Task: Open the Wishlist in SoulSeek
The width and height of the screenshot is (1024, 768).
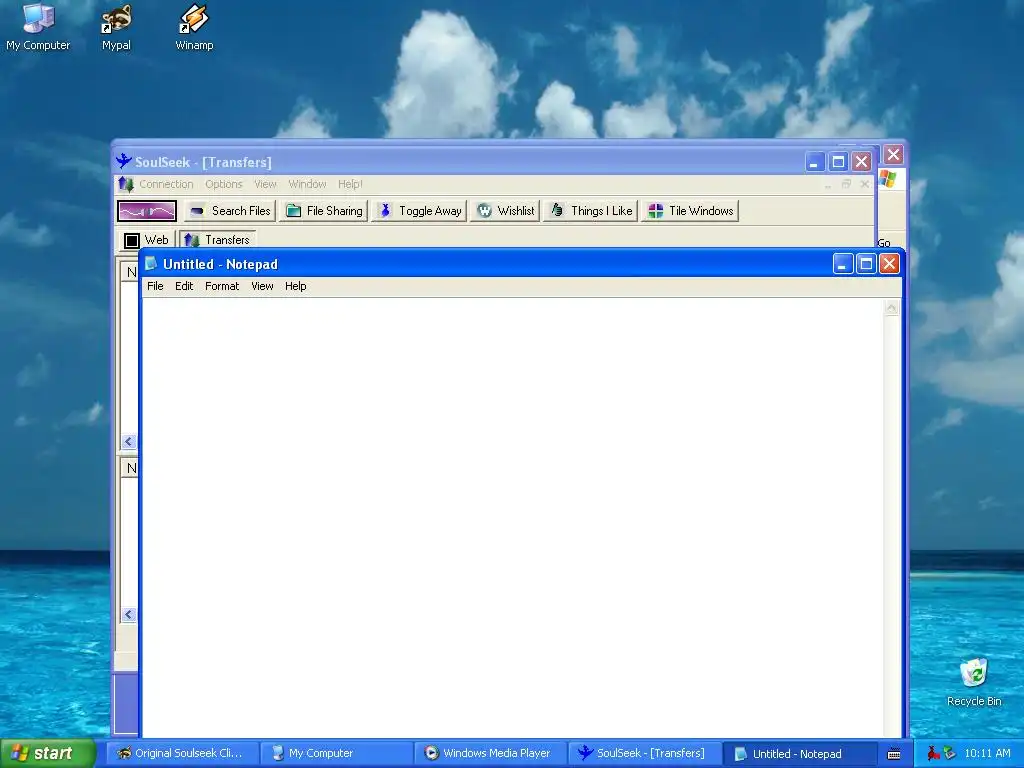Action: pos(505,211)
